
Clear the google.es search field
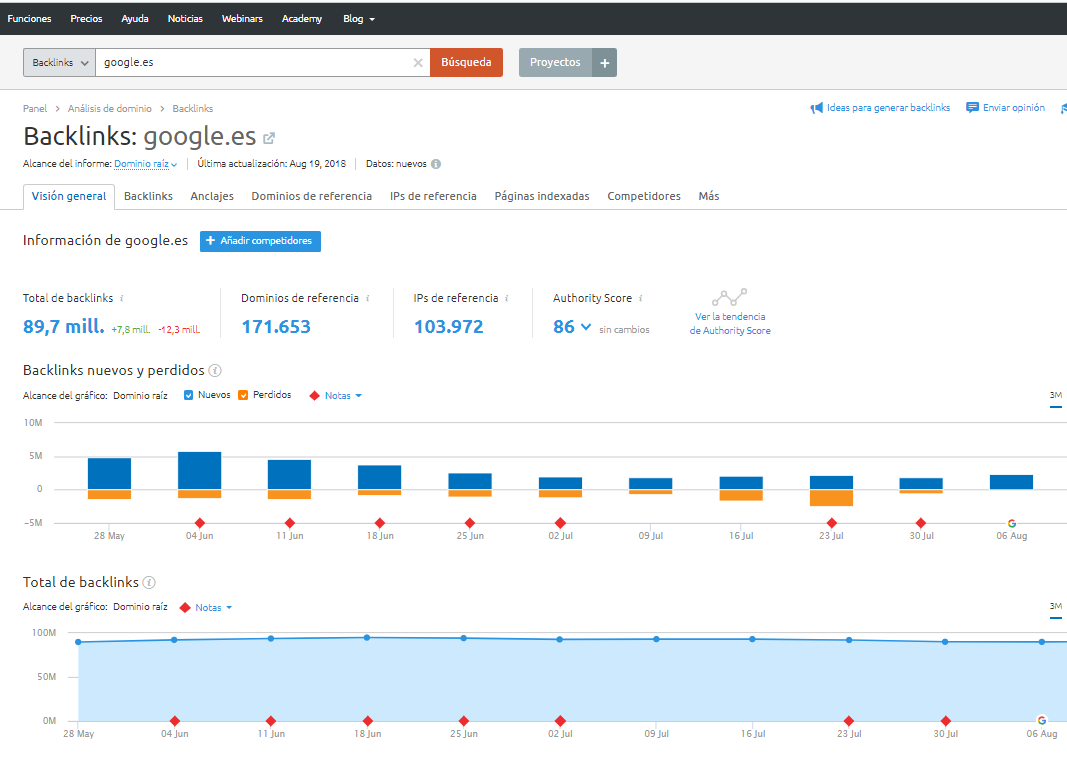(x=418, y=63)
